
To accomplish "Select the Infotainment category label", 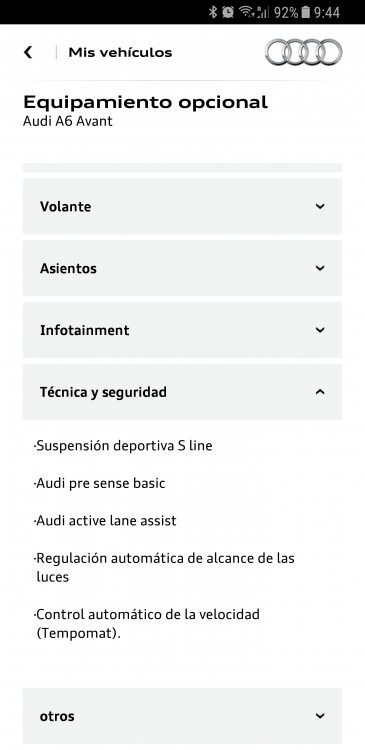I will (85, 330).
